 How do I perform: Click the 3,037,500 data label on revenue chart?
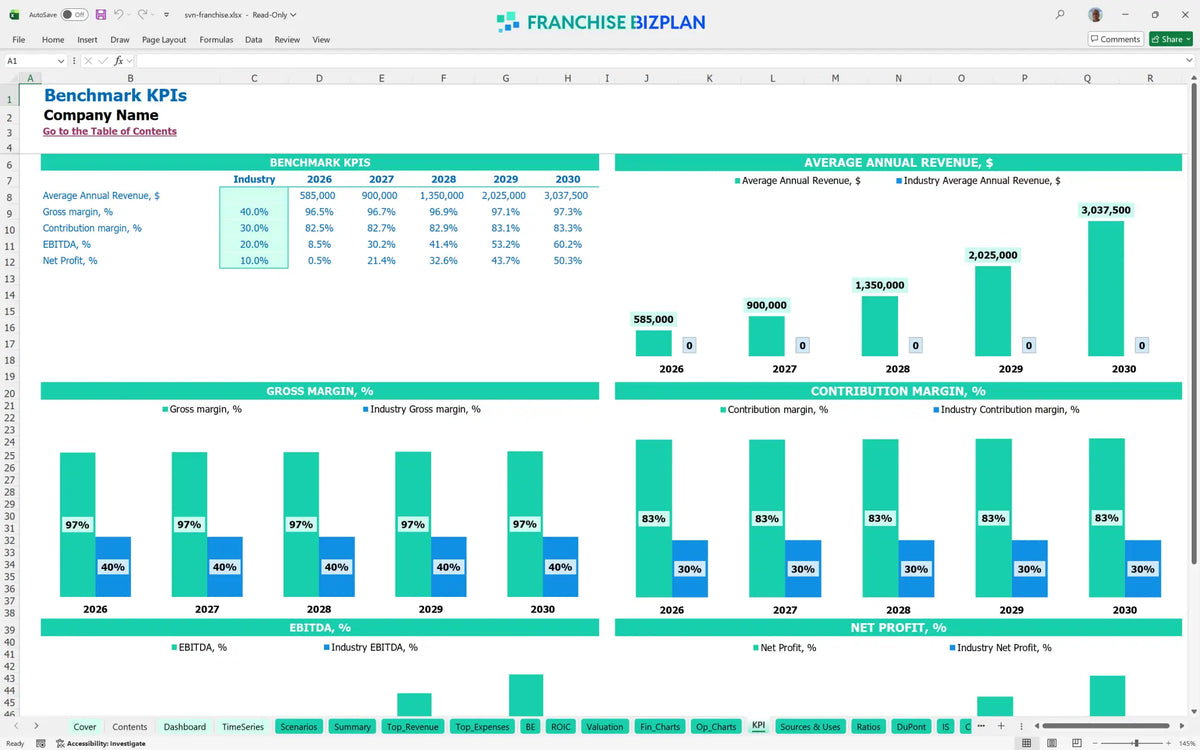[x=1106, y=210]
